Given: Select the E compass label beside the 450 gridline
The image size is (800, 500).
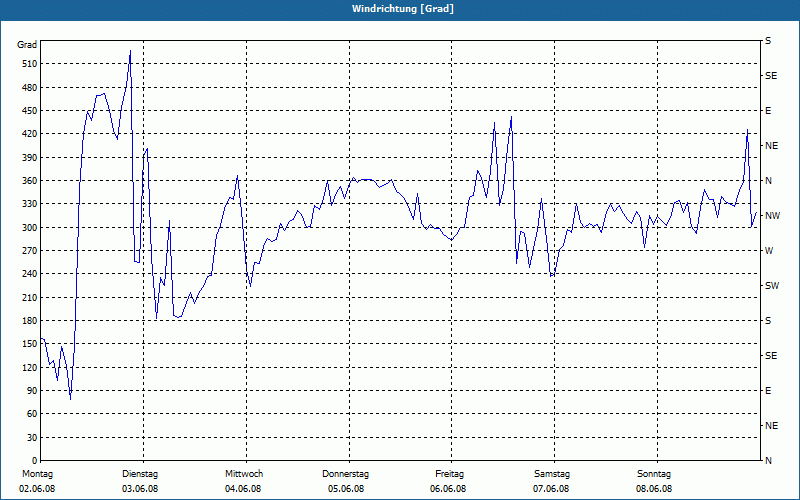Looking at the screenshot, I should (768, 111).
